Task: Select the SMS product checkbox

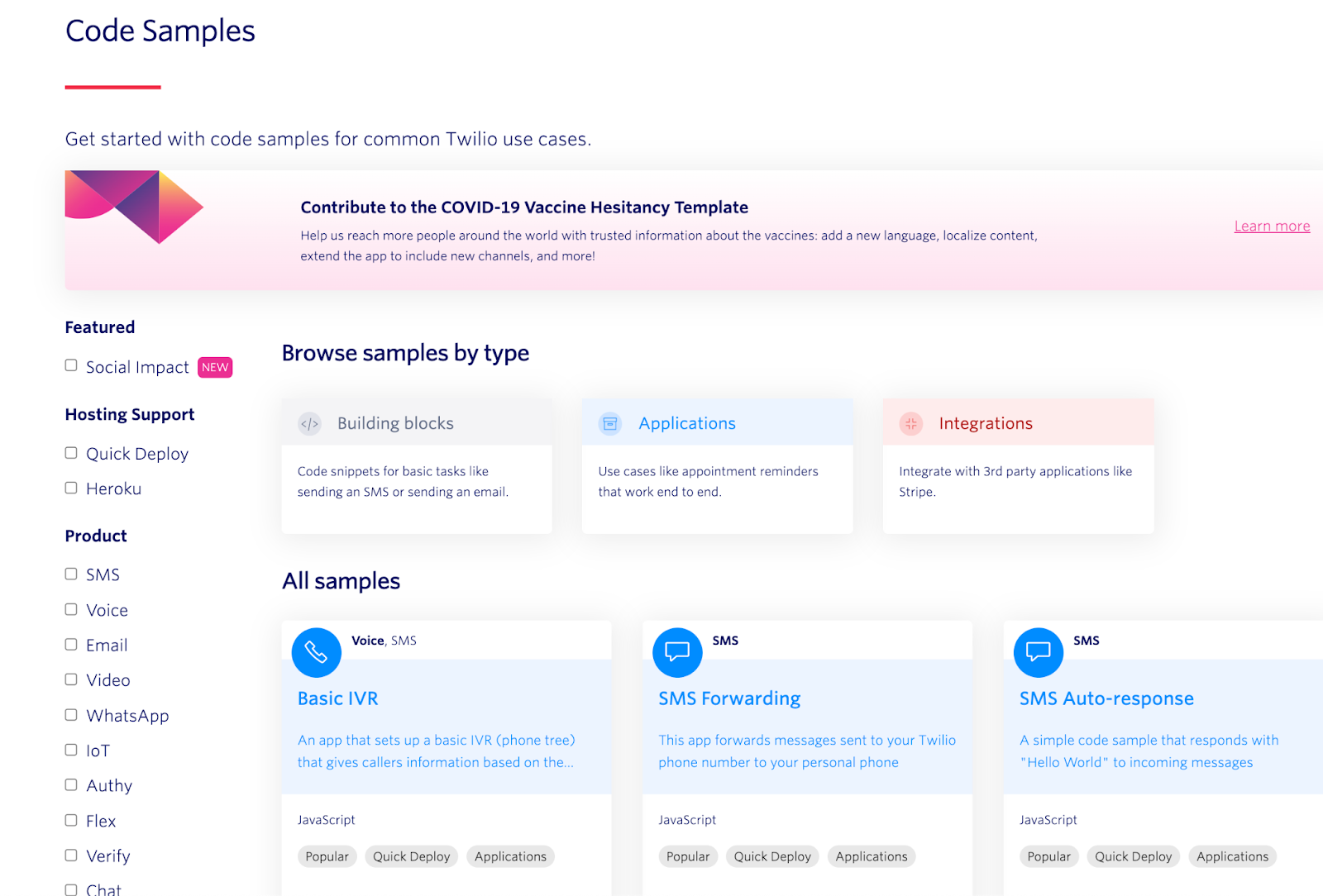Action: [71, 574]
